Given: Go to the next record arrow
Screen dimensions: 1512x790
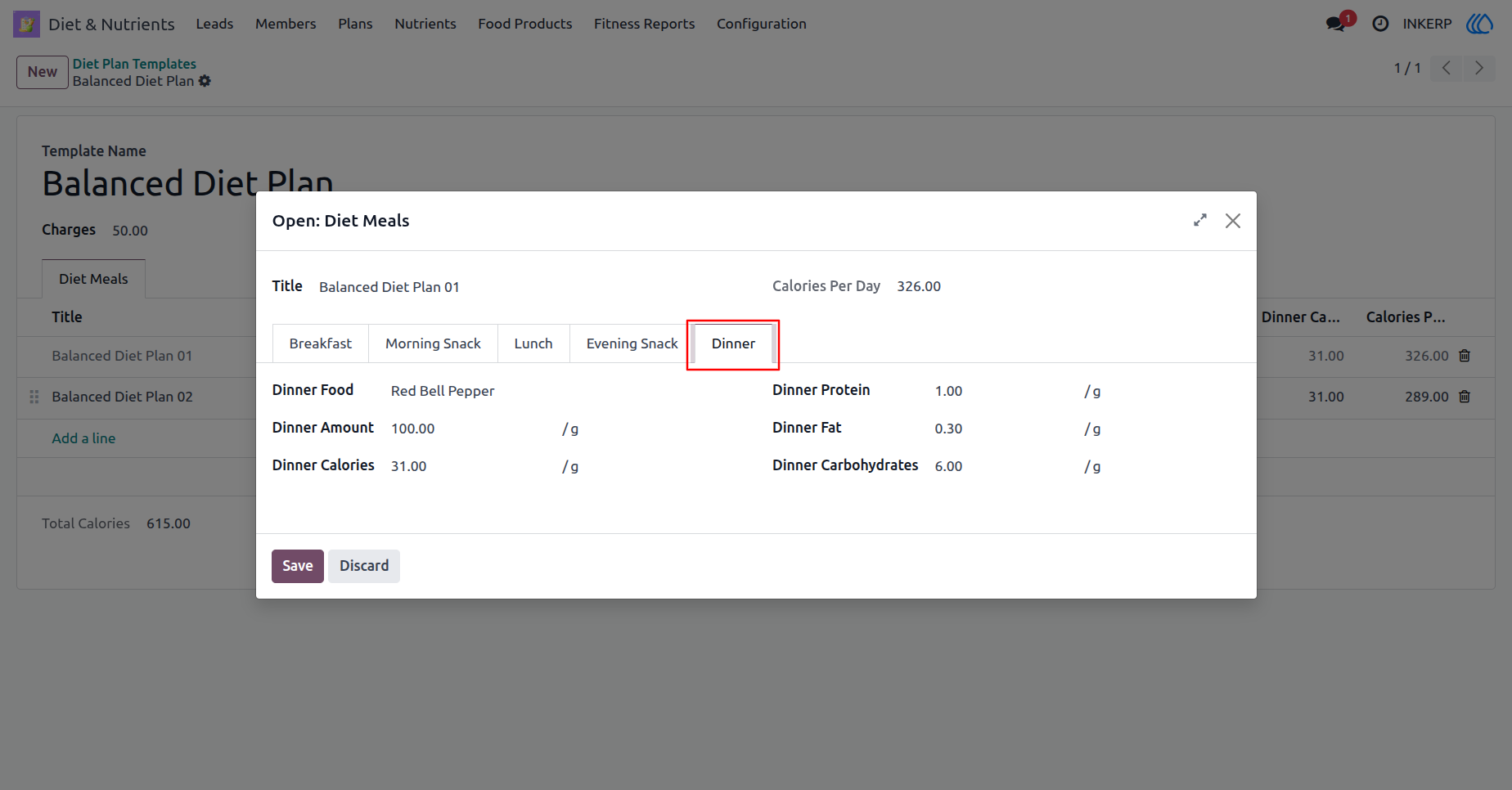Looking at the screenshot, I should click(x=1478, y=68).
